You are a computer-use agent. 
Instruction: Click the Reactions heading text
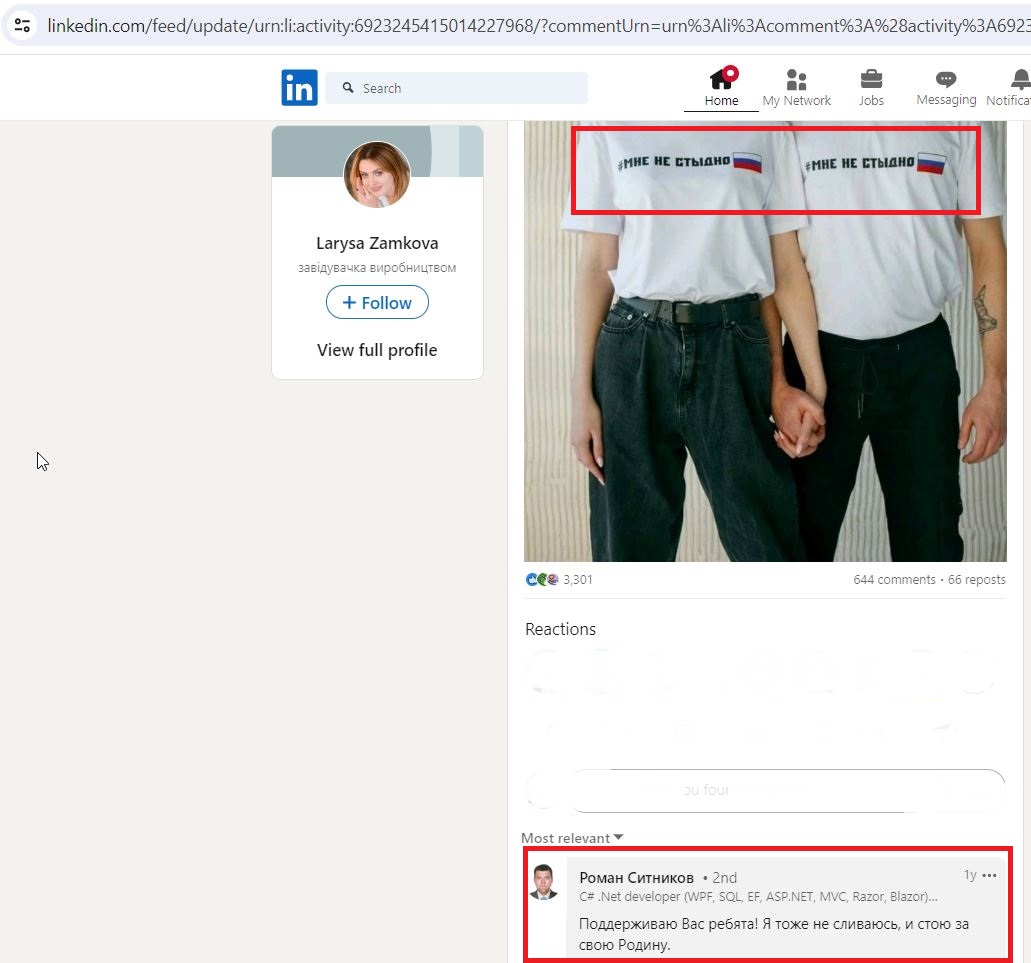tap(560, 629)
